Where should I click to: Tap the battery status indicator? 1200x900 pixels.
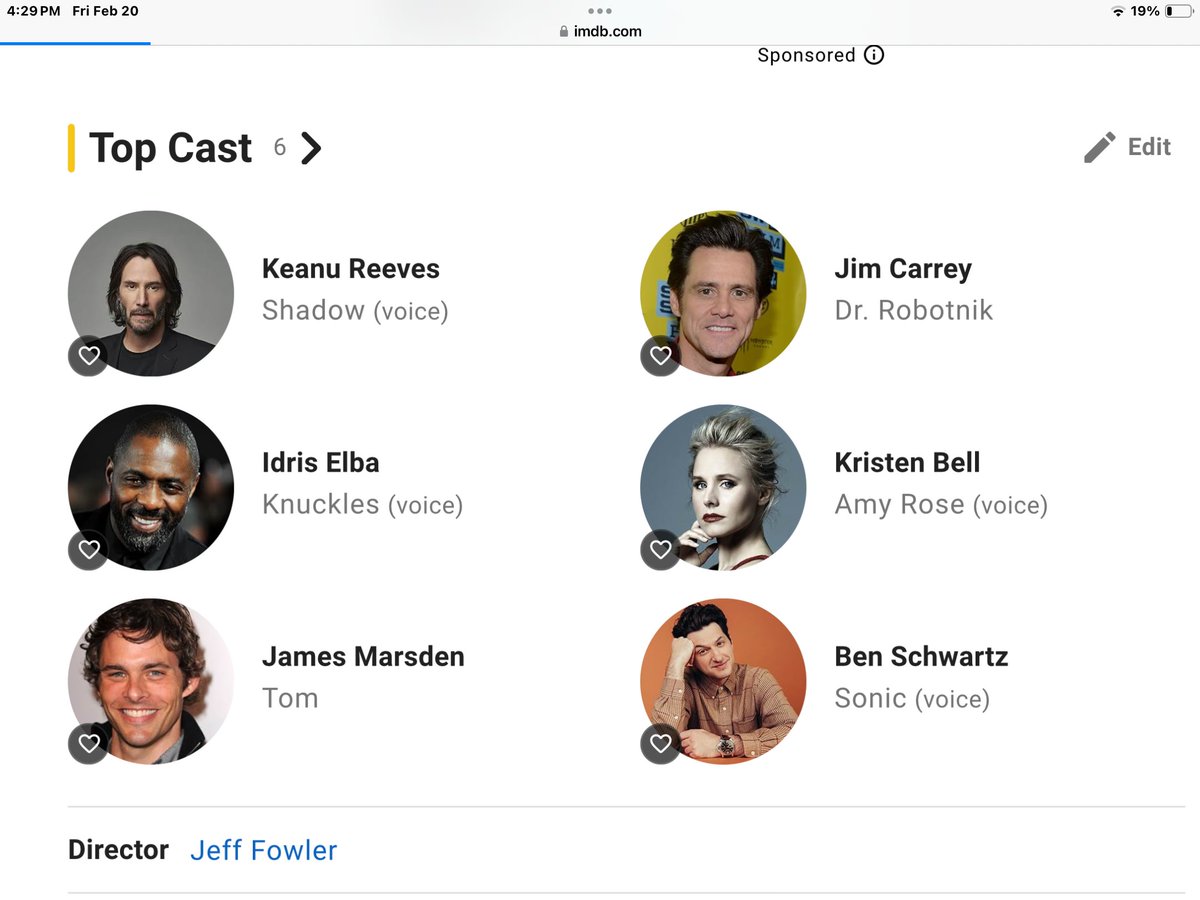click(x=1180, y=11)
